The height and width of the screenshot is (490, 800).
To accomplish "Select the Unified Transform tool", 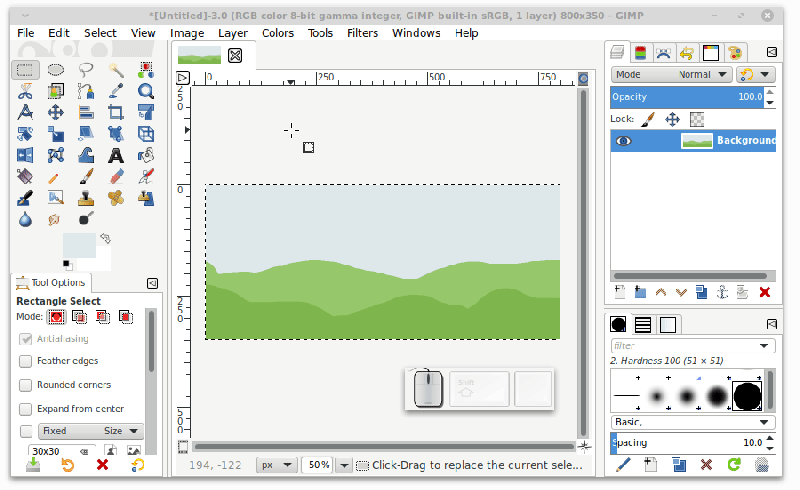I will coord(146,112).
